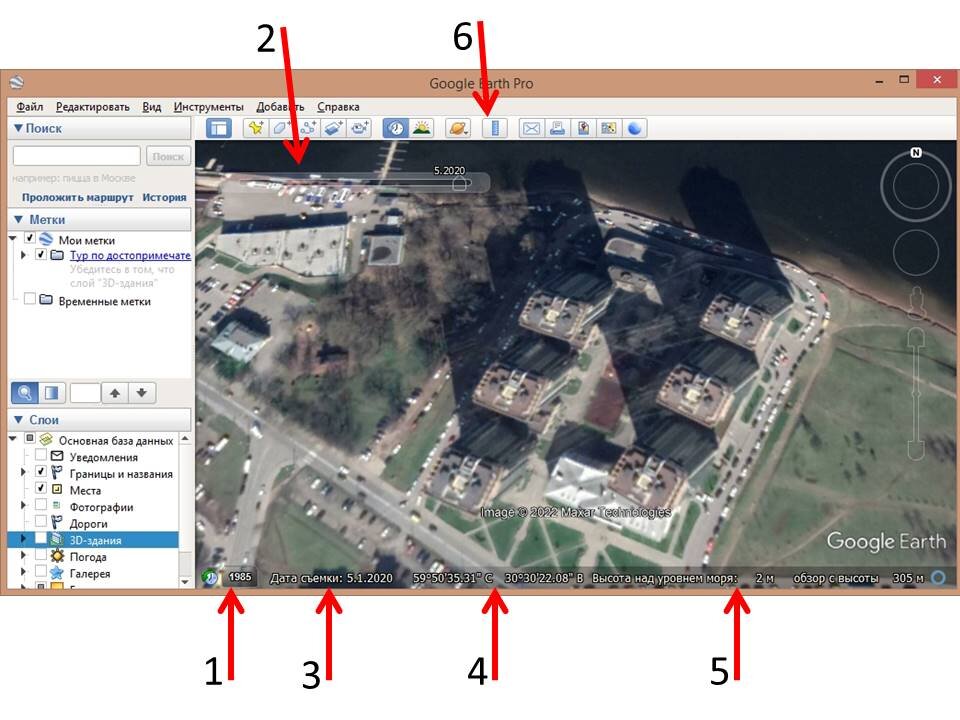Click the layers list scroll-up arrow
The height and width of the screenshot is (720, 960).
(x=185, y=439)
